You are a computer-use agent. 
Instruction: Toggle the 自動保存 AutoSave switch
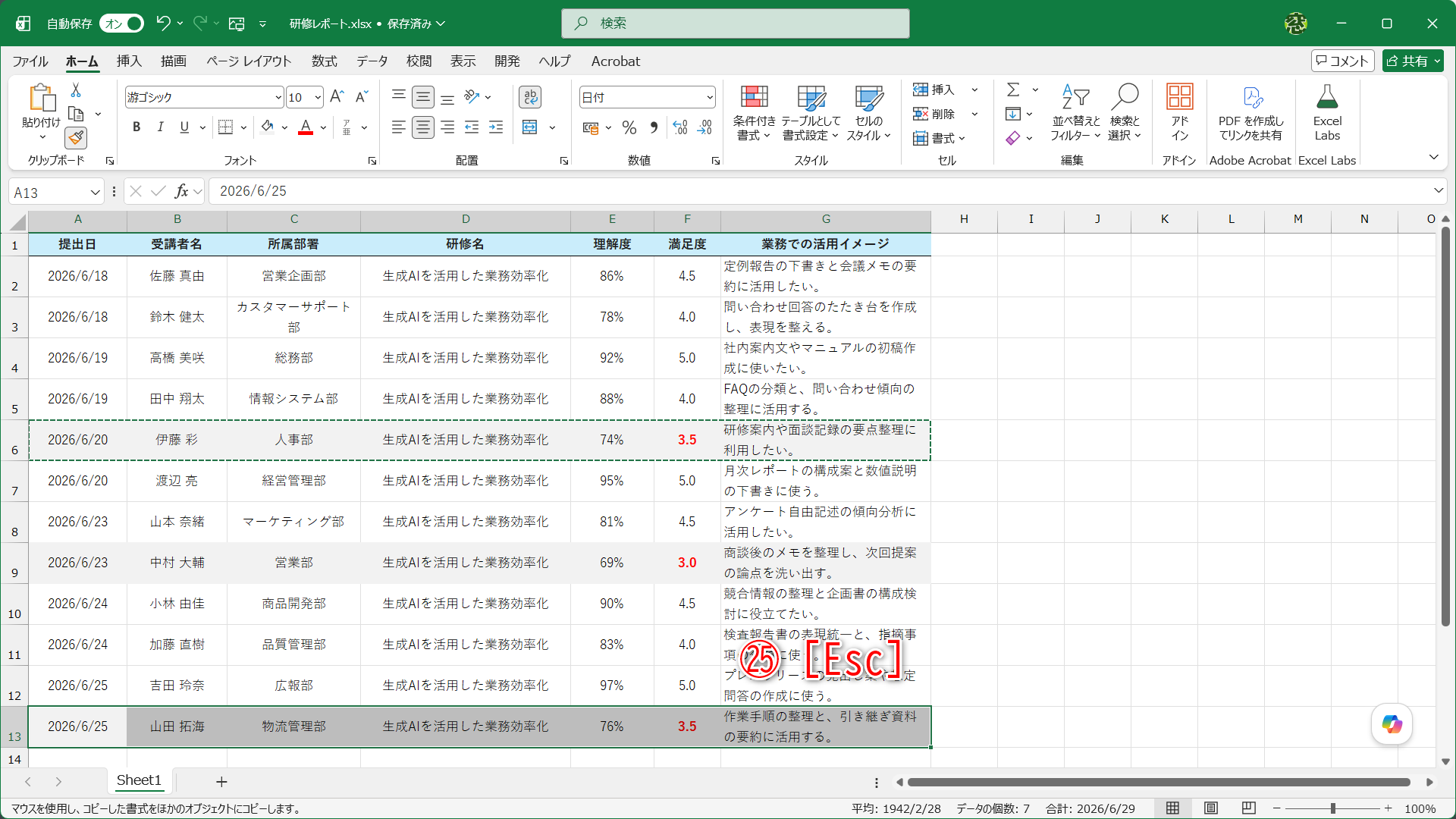coord(121,24)
